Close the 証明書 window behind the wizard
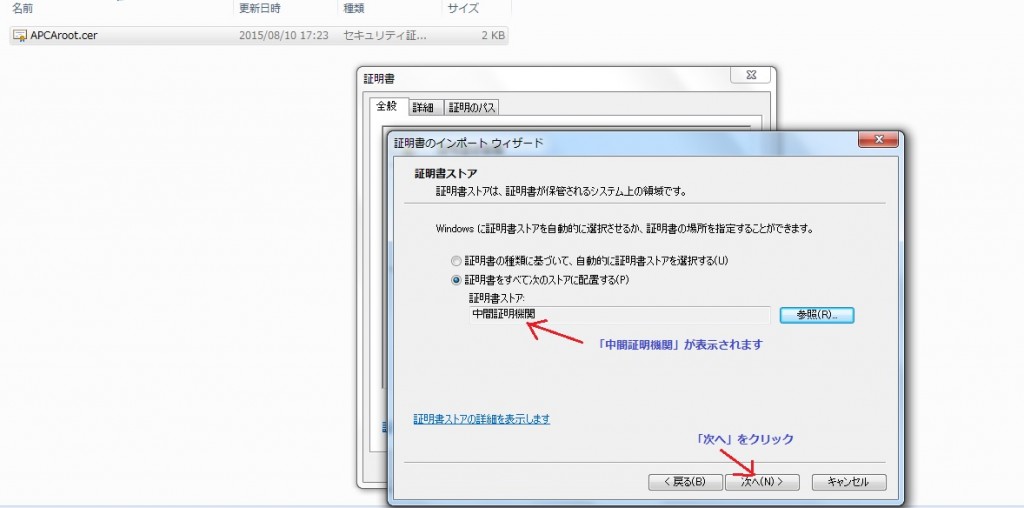 click(x=751, y=75)
